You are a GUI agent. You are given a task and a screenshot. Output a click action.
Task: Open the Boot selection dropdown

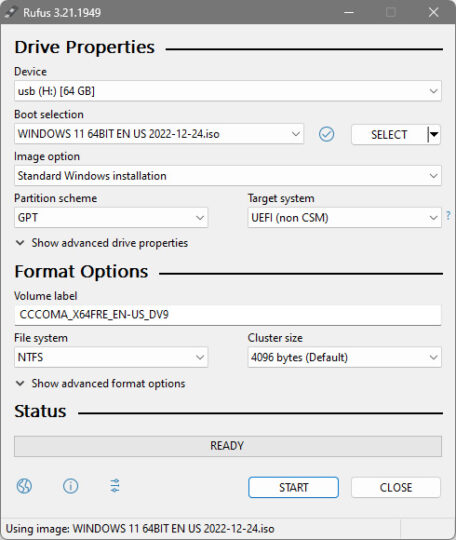tap(159, 134)
